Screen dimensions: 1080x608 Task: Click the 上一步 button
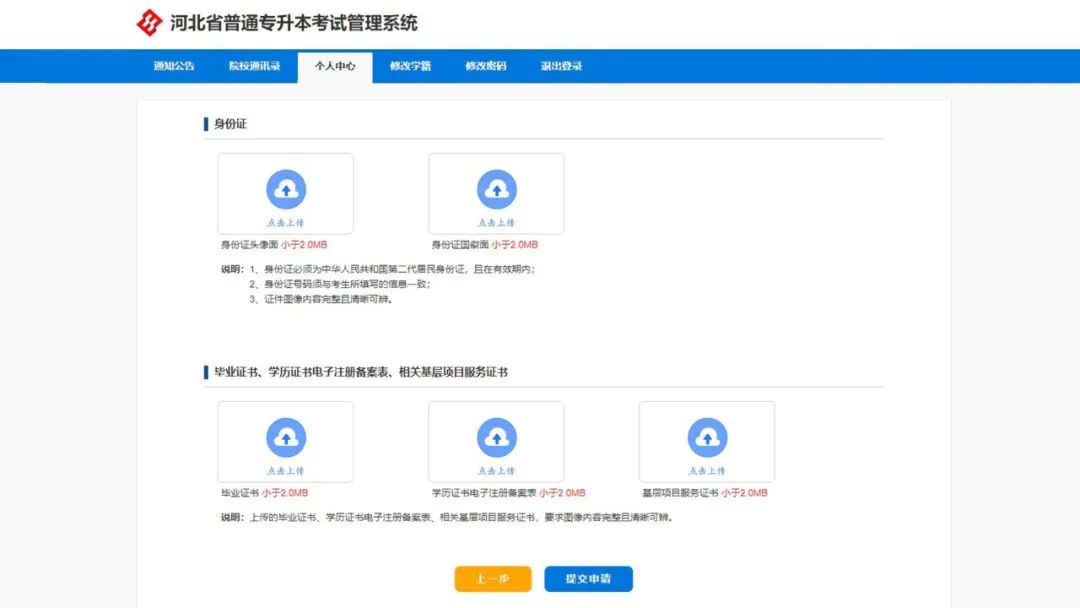point(492,579)
